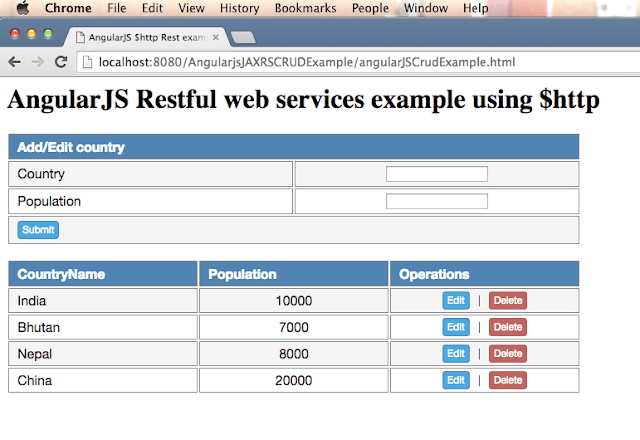Click the Submit button
This screenshot has height=440, width=640.
[38, 230]
